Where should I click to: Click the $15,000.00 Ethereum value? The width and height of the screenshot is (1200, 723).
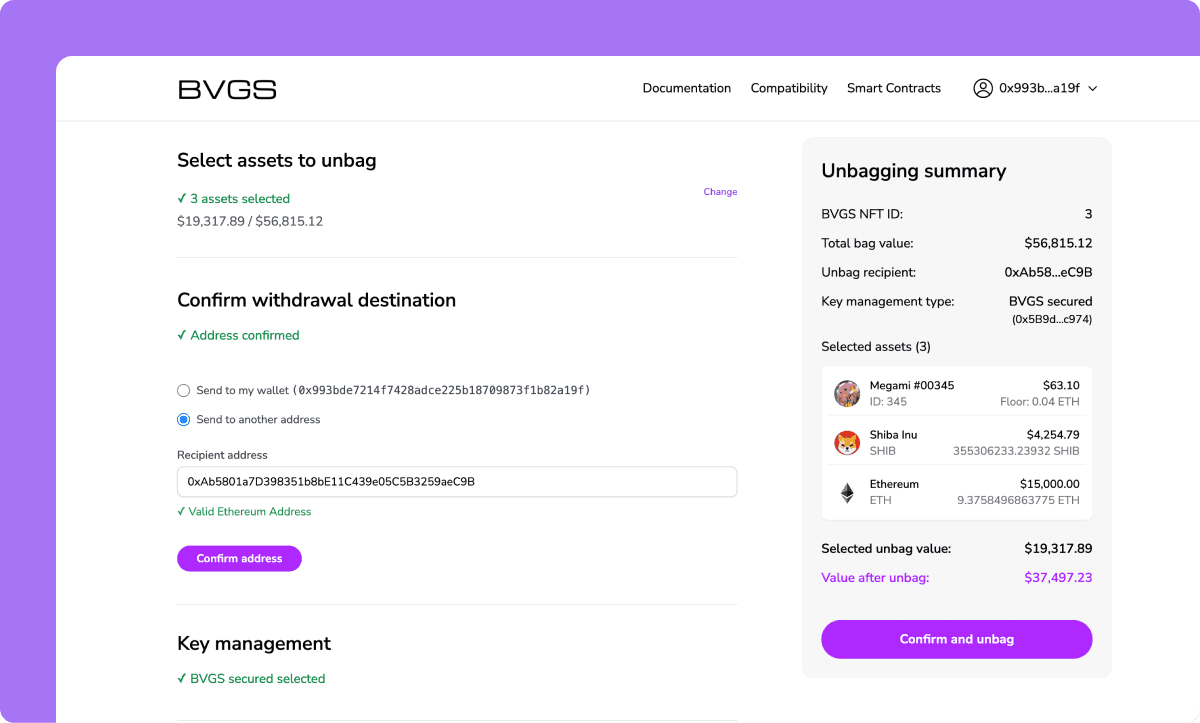tap(1050, 484)
